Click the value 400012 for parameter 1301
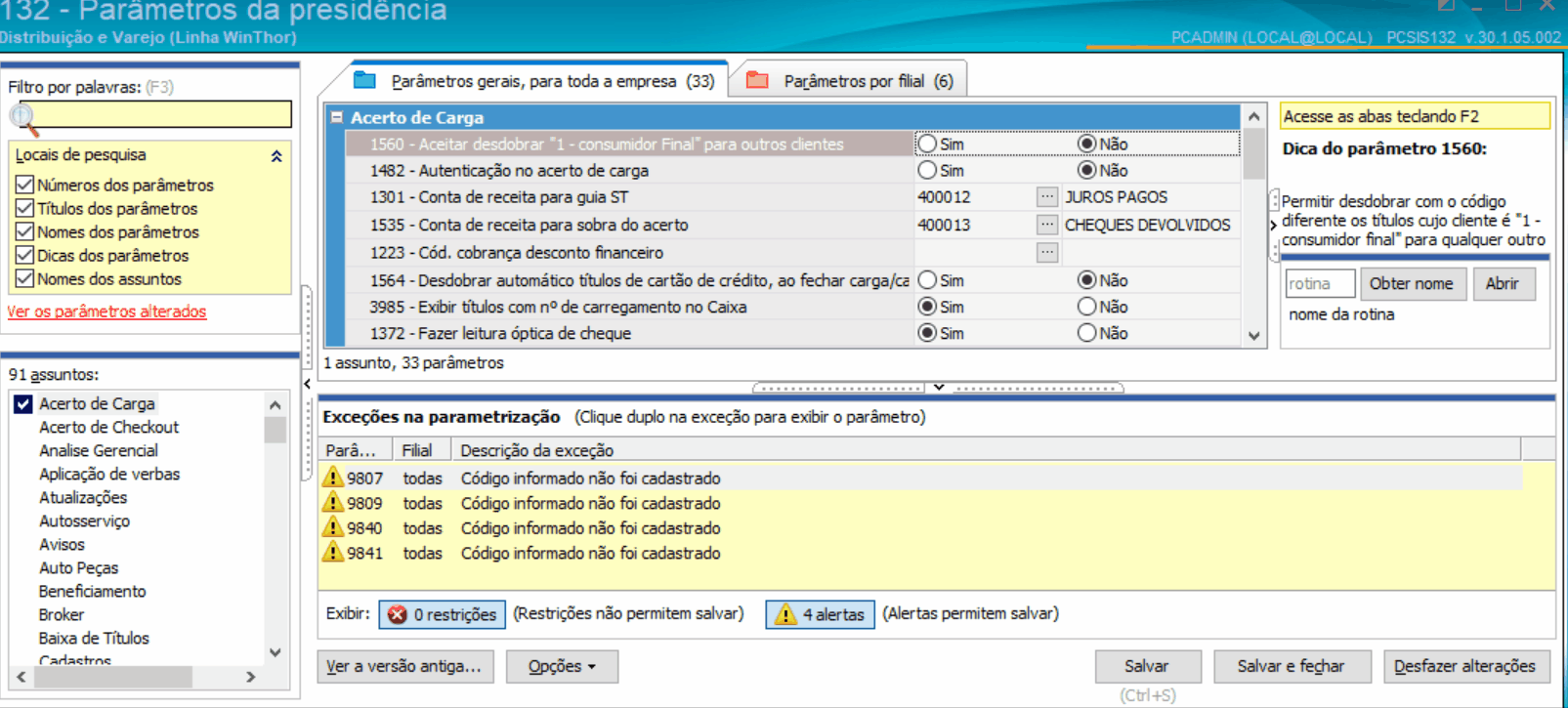Image resolution: width=1568 pixels, height=708 pixels. click(x=945, y=196)
